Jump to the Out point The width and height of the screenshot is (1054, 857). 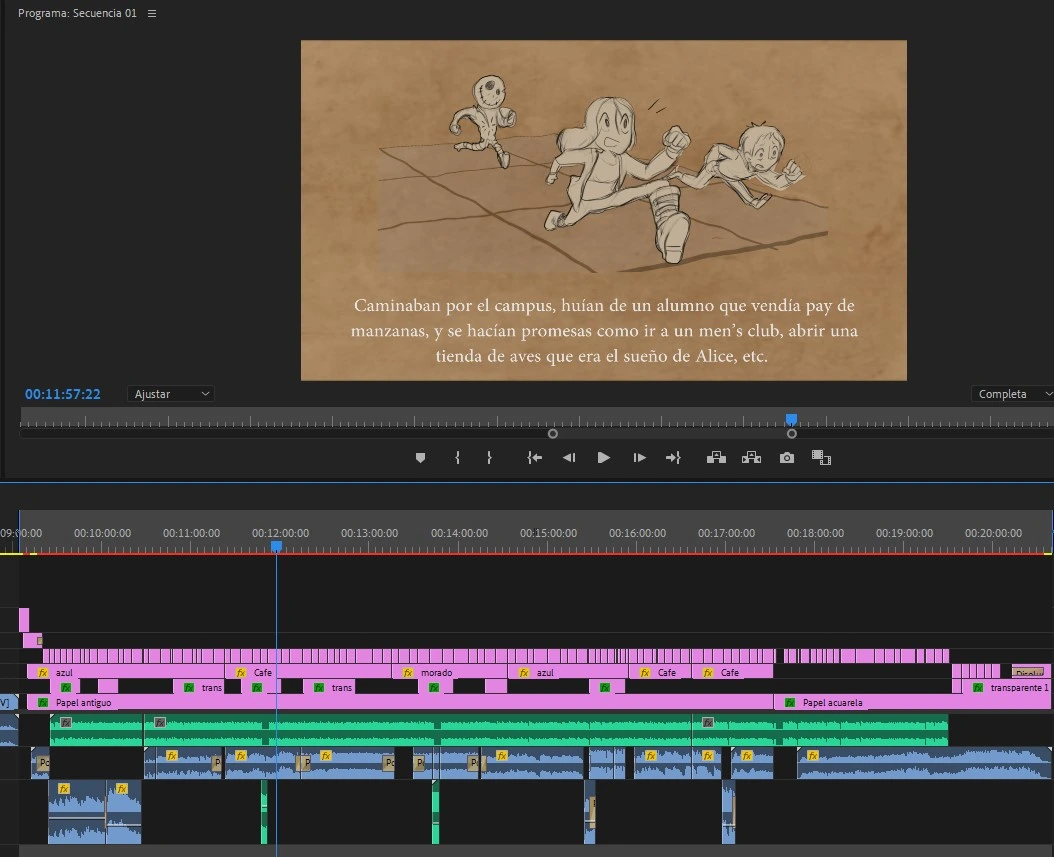coord(673,457)
